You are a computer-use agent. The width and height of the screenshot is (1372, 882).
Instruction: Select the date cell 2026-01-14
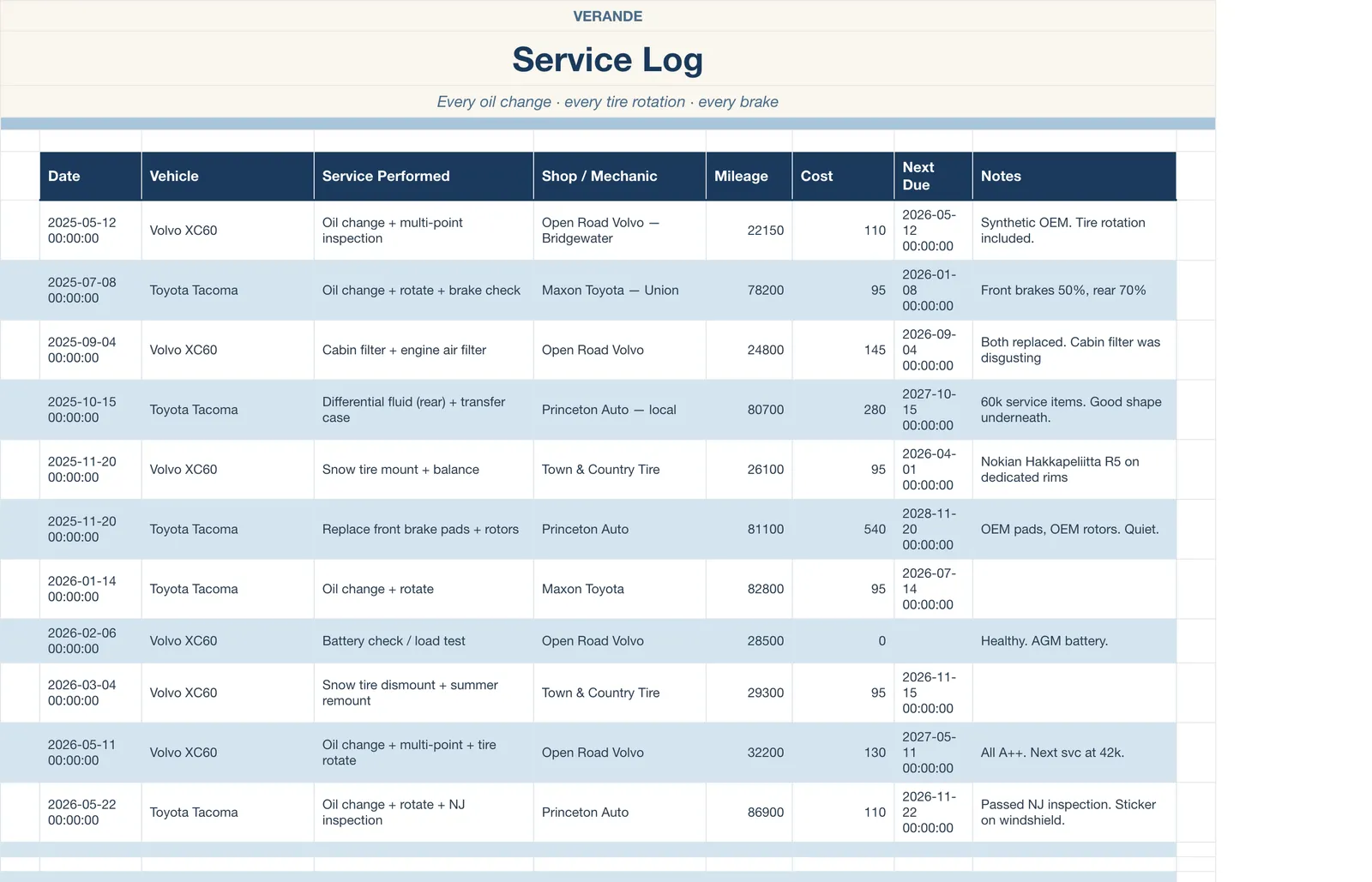click(x=91, y=589)
